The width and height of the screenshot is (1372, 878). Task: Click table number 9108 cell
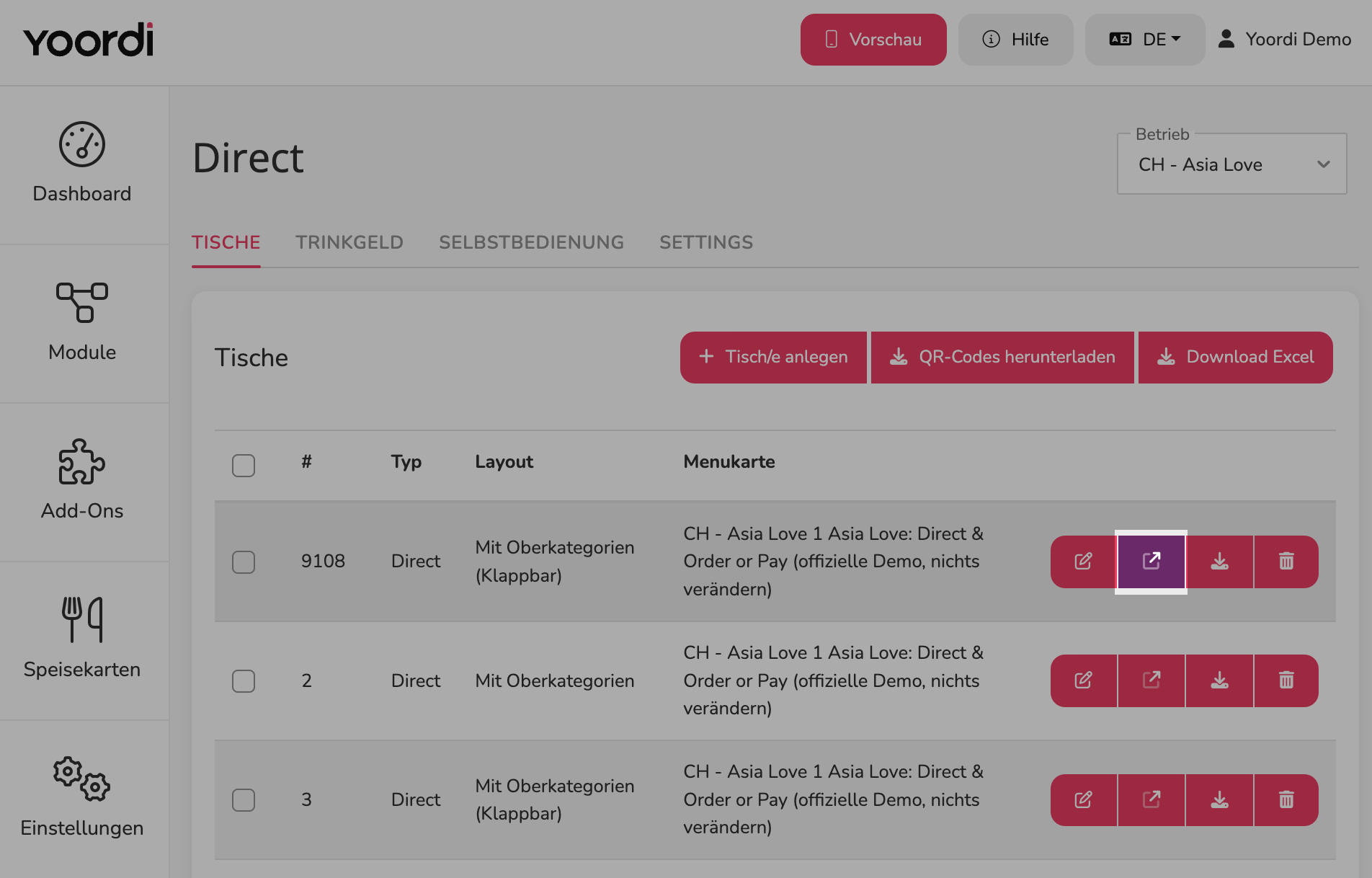(323, 561)
